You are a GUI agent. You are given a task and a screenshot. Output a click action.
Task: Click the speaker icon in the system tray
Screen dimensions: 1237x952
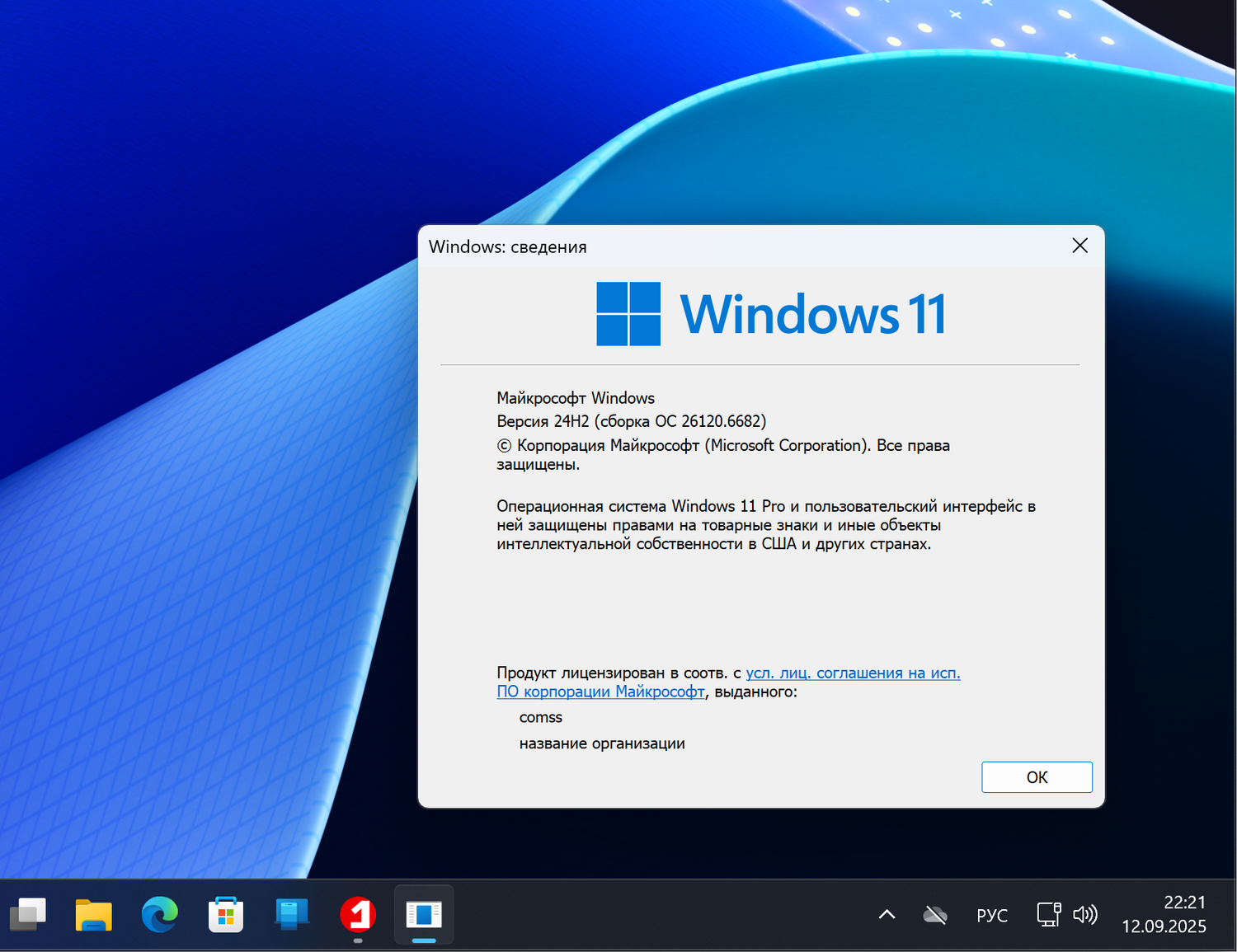click(x=1086, y=915)
